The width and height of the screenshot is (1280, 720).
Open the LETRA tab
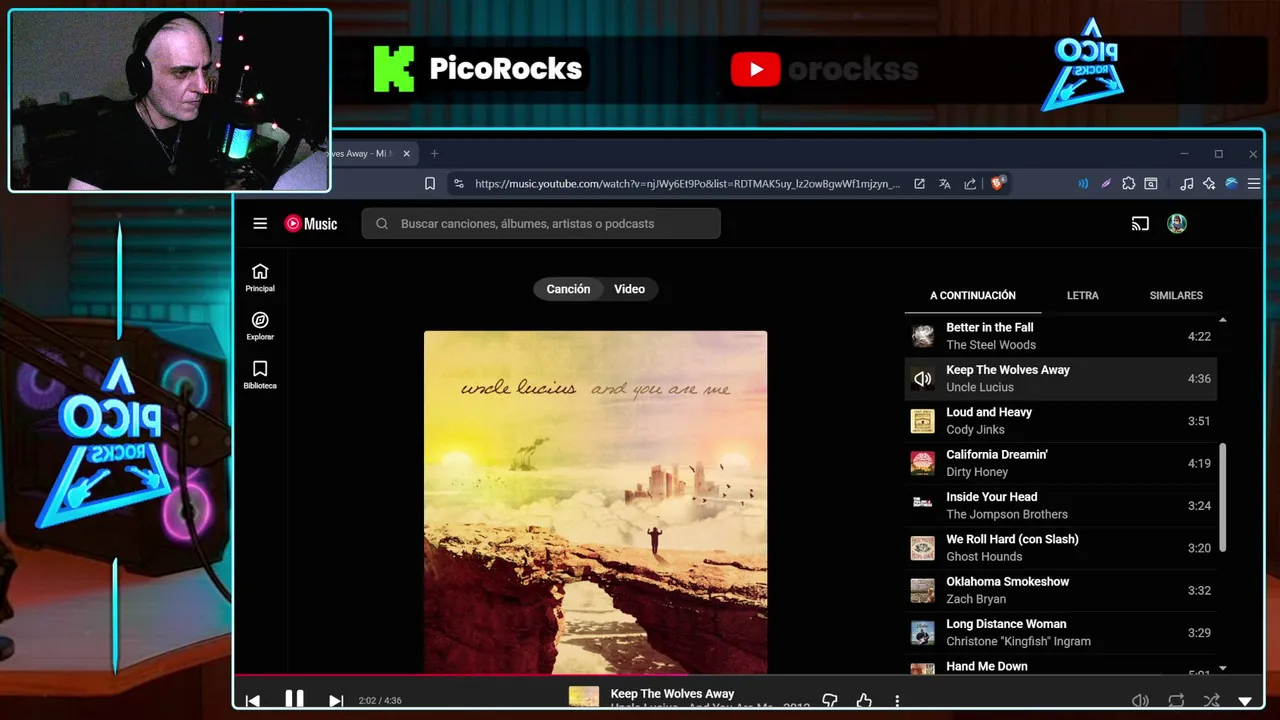(x=1082, y=296)
